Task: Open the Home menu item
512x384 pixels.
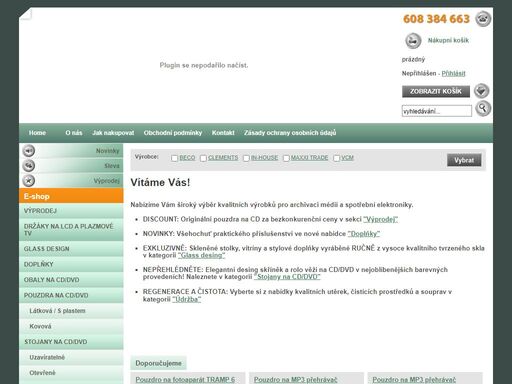Action: click(x=37, y=133)
